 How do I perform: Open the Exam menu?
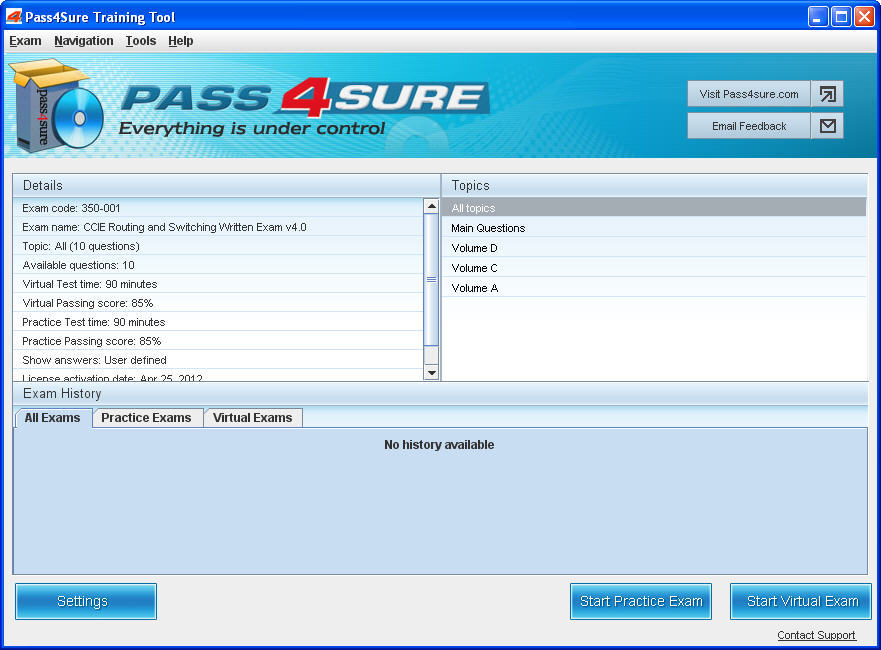pos(25,41)
